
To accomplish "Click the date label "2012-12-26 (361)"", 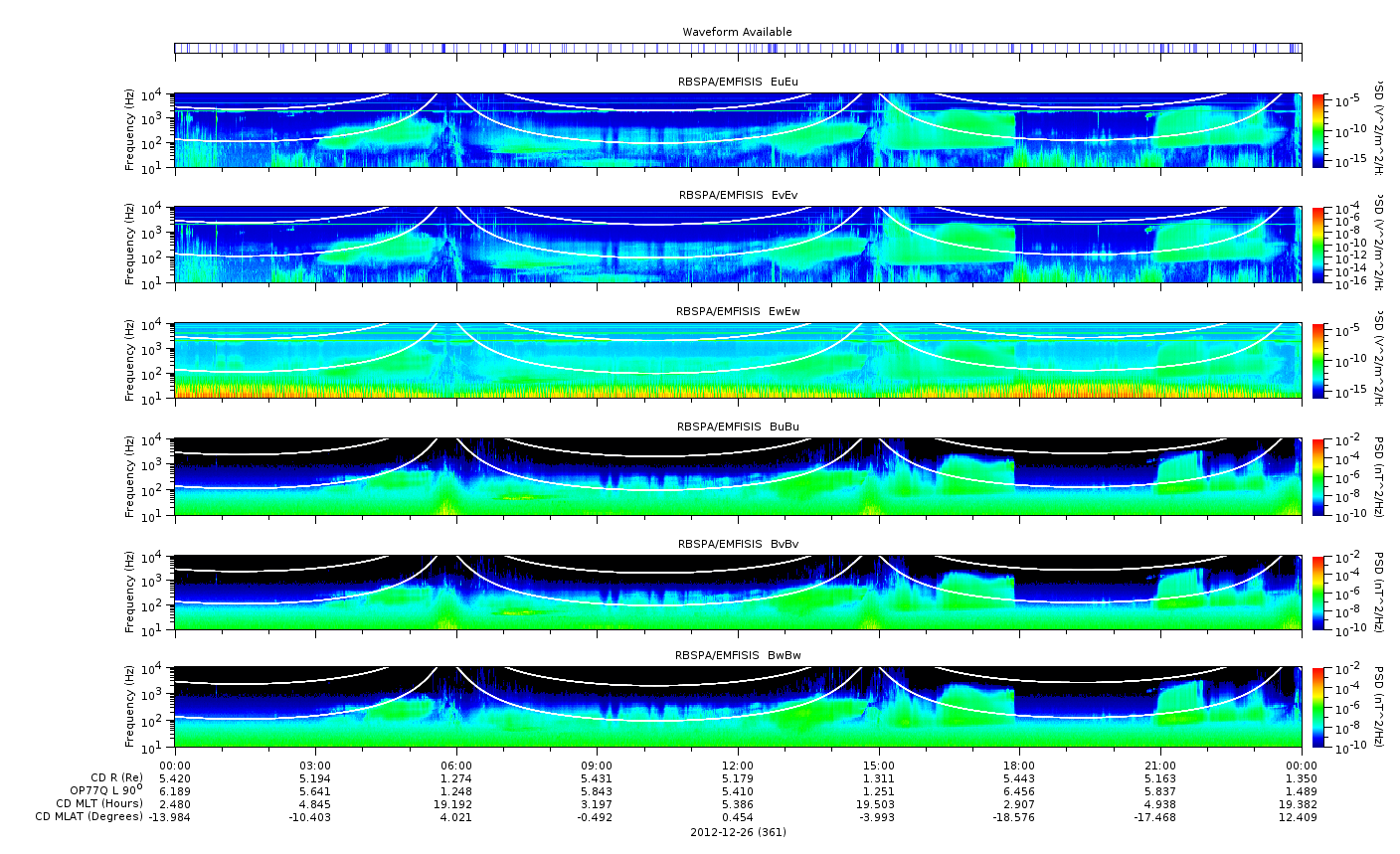I will 738,832.
